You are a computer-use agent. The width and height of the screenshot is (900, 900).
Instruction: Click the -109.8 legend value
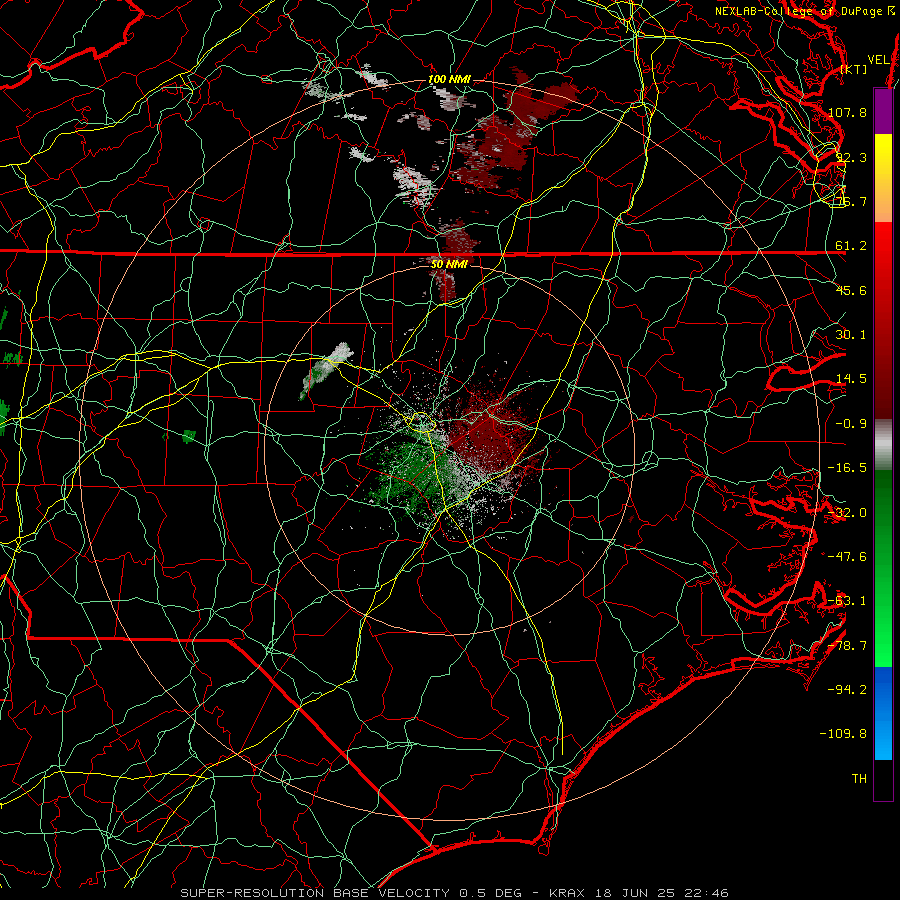[x=844, y=734]
